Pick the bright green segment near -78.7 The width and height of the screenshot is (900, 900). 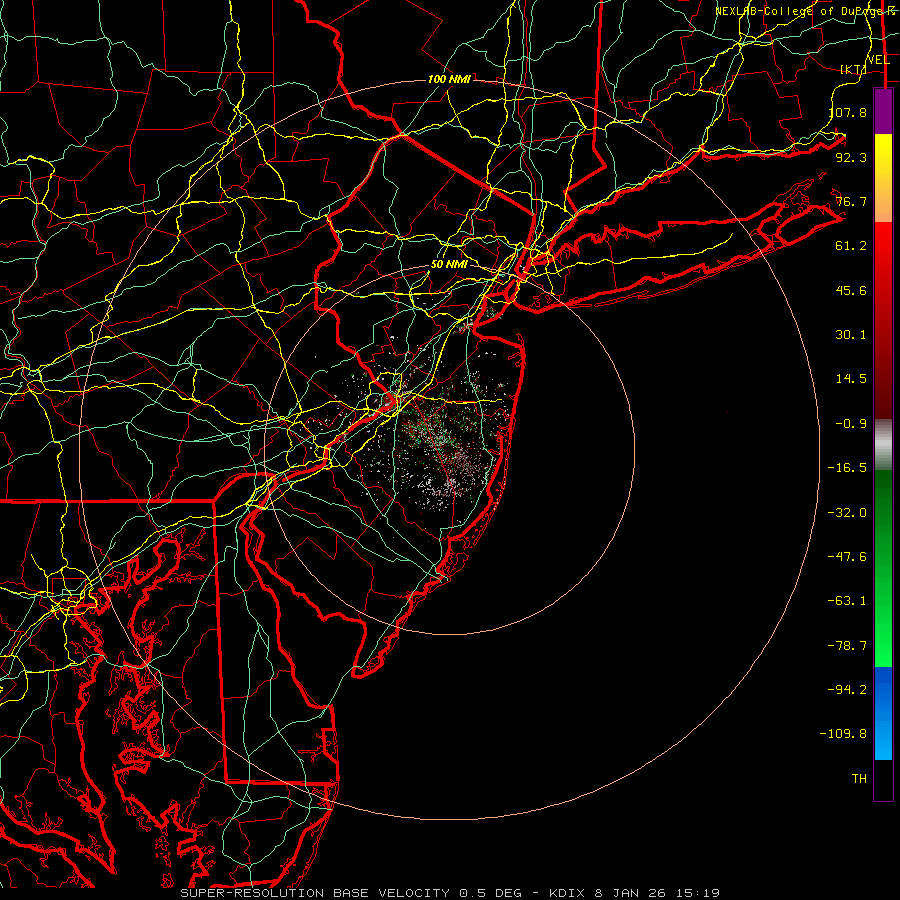[883, 646]
